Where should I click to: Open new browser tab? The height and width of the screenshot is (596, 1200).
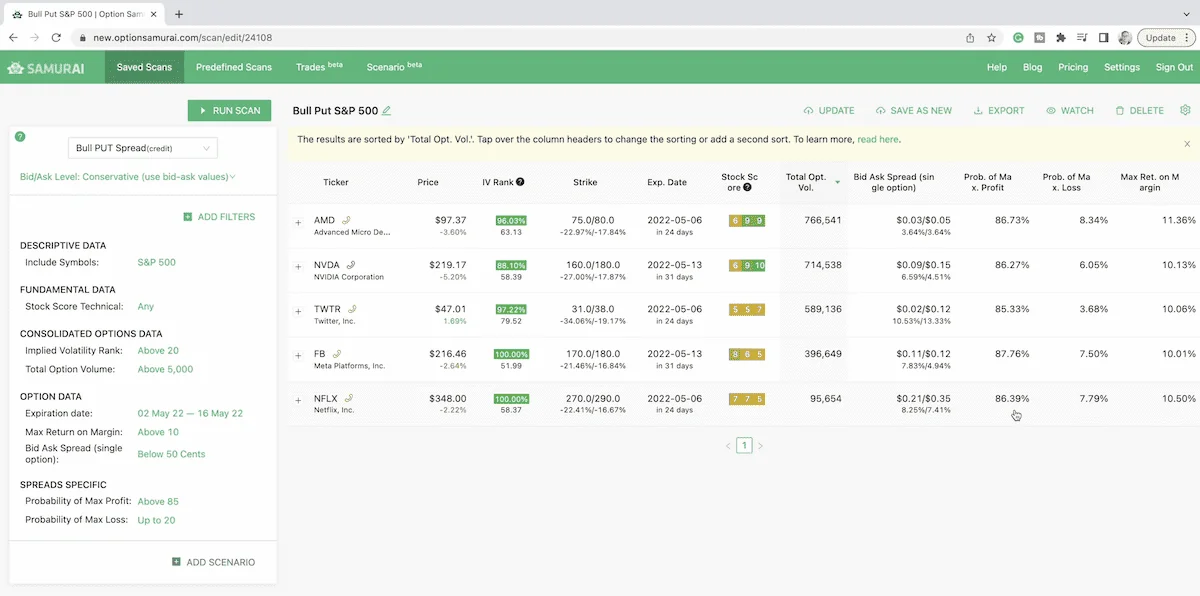[x=179, y=14]
